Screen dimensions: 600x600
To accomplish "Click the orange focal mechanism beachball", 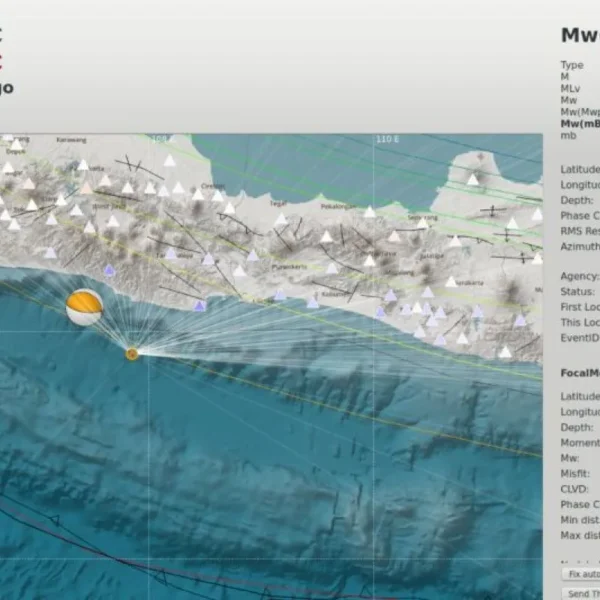I will [84, 307].
